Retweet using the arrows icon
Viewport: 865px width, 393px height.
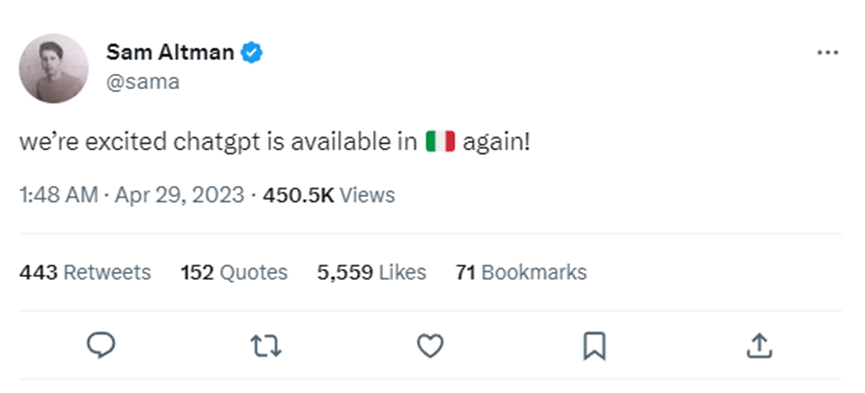266,346
